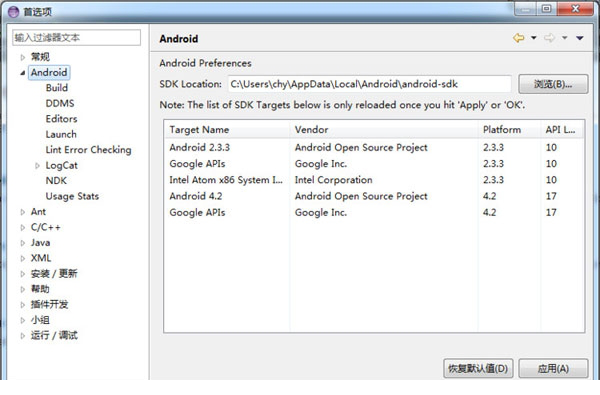Click the Target Name column header
This screenshot has width=600, height=395.
coord(227,130)
